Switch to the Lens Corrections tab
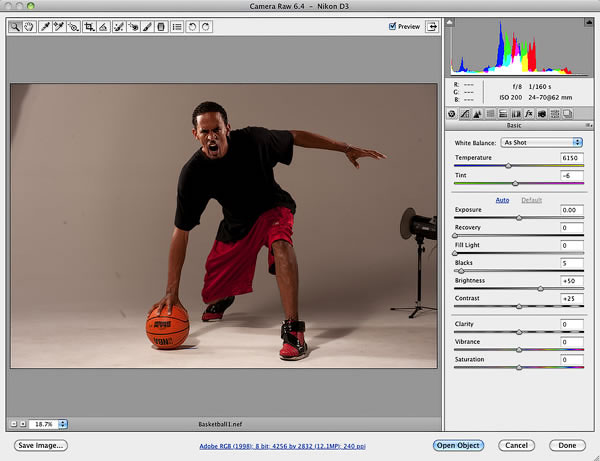Image resolution: width=600 pixels, height=461 pixels. [x=515, y=114]
